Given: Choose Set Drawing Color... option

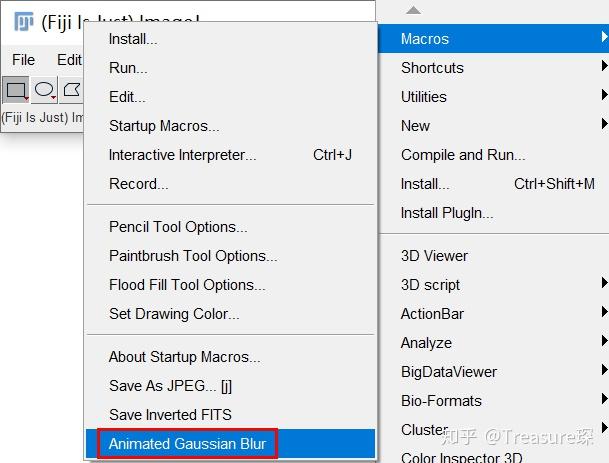Looking at the screenshot, I should [x=174, y=313].
